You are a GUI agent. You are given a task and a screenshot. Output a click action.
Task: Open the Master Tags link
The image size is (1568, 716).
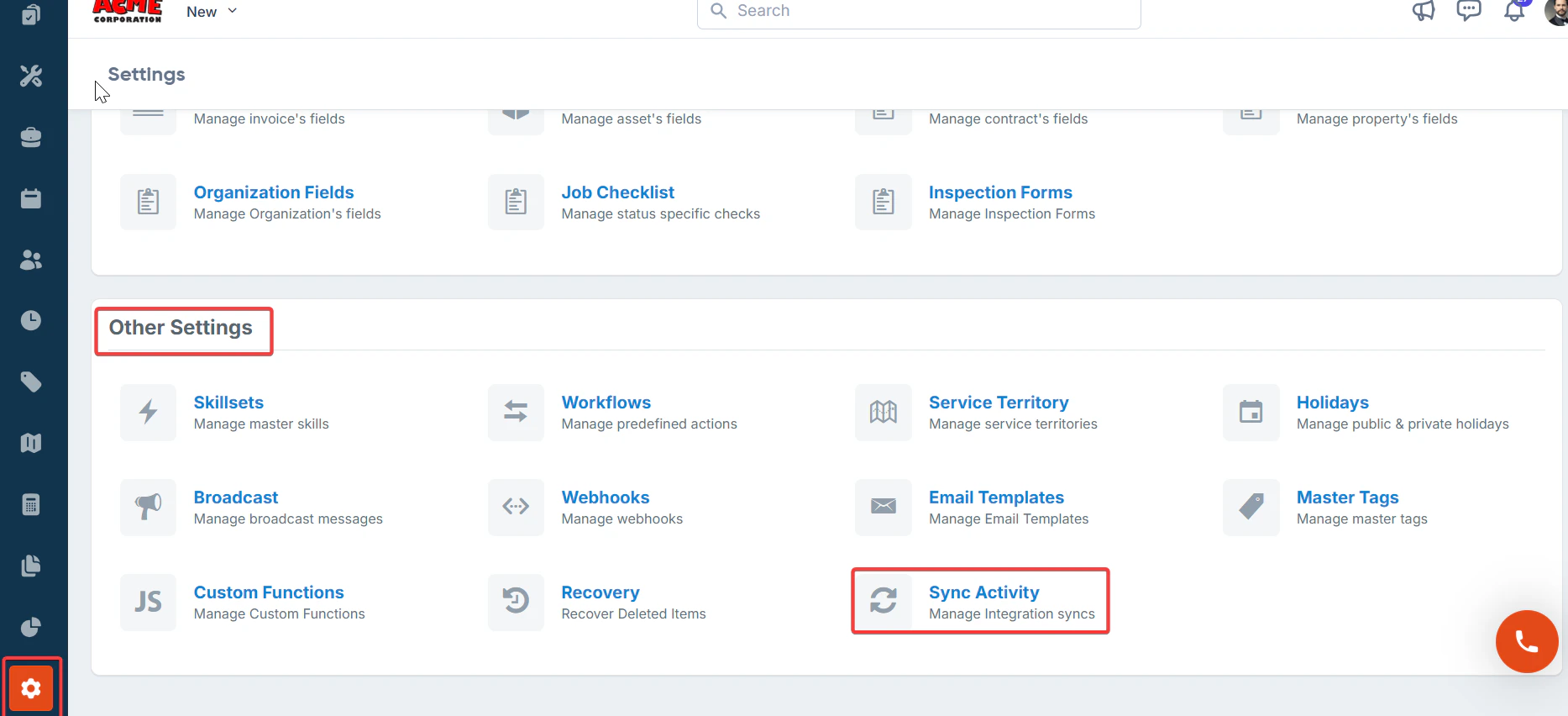coord(1348,498)
